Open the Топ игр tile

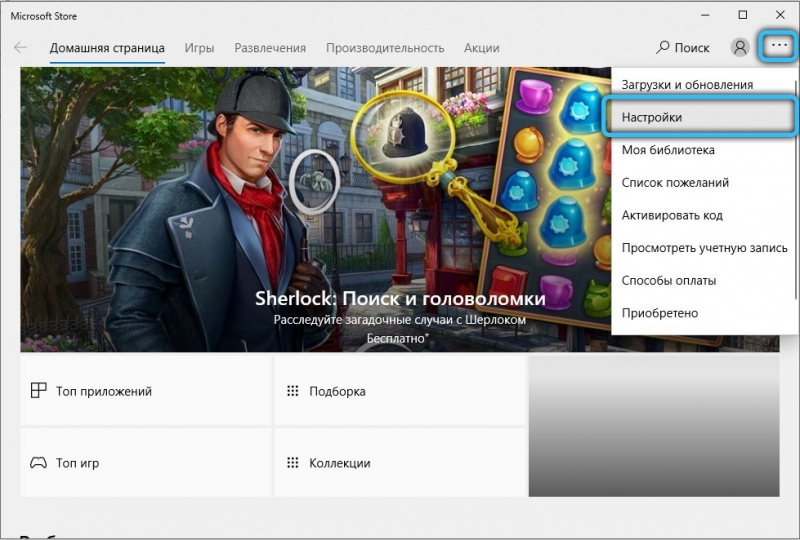145,462
